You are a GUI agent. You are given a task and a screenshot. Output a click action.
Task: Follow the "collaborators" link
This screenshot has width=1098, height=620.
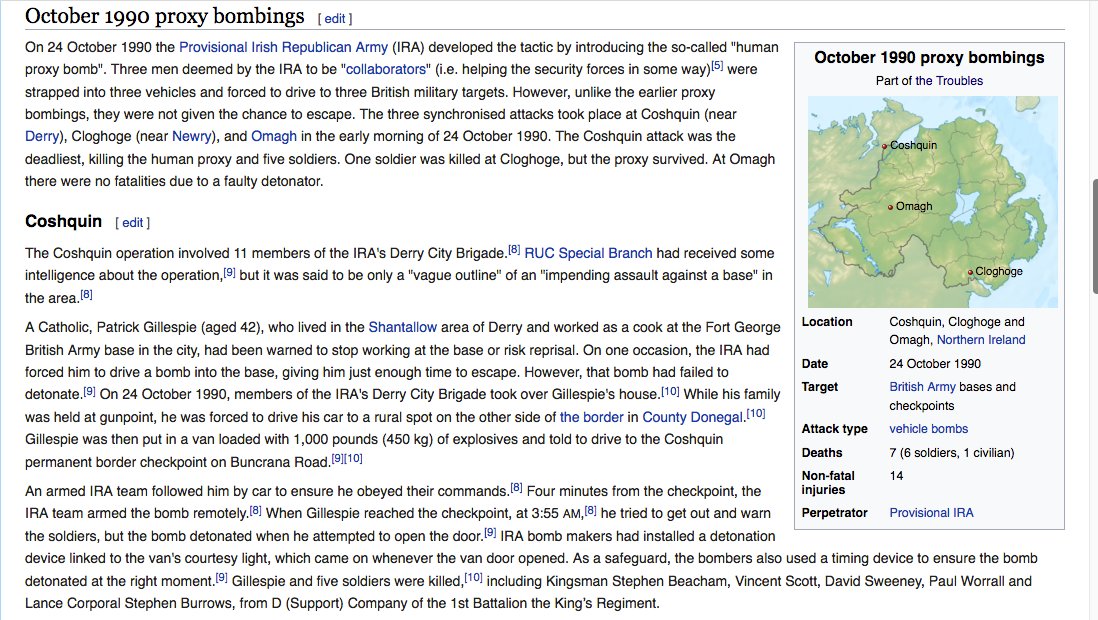point(386,69)
